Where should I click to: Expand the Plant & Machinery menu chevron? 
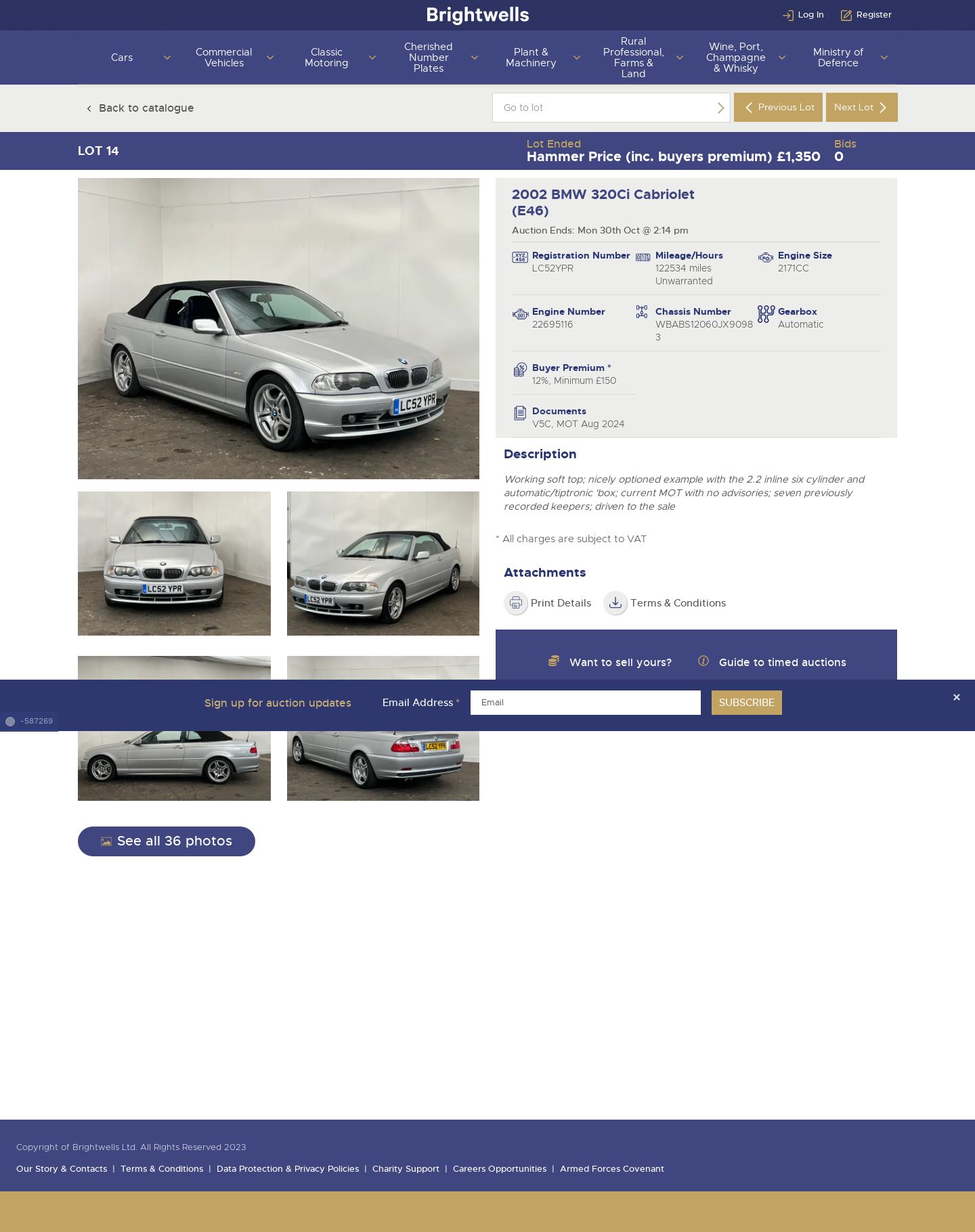[x=577, y=58]
